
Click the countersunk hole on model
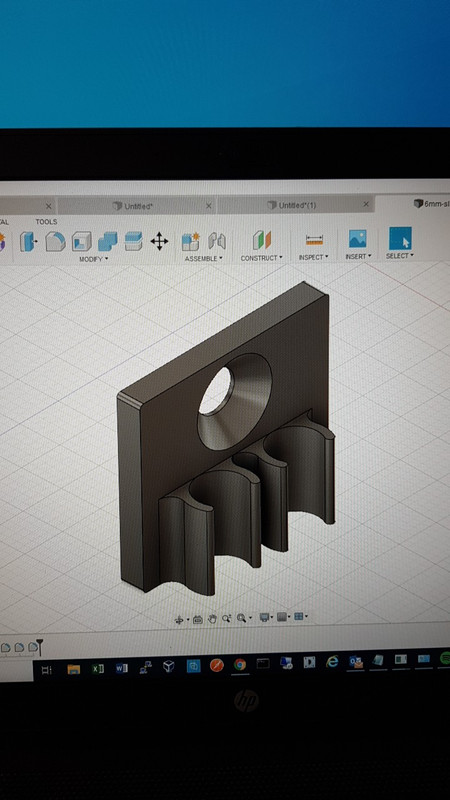pyautogui.click(x=234, y=402)
